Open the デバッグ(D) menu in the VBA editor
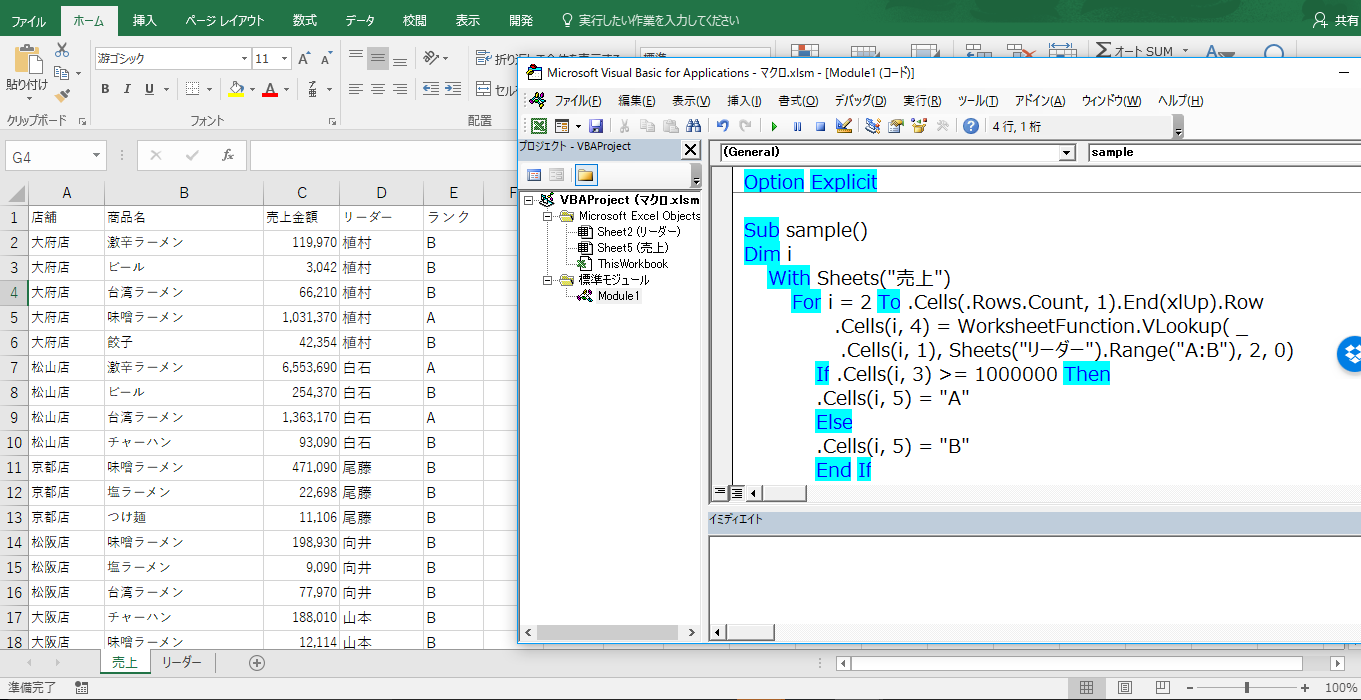The height and width of the screenshot is (700, 1361). 859,101
